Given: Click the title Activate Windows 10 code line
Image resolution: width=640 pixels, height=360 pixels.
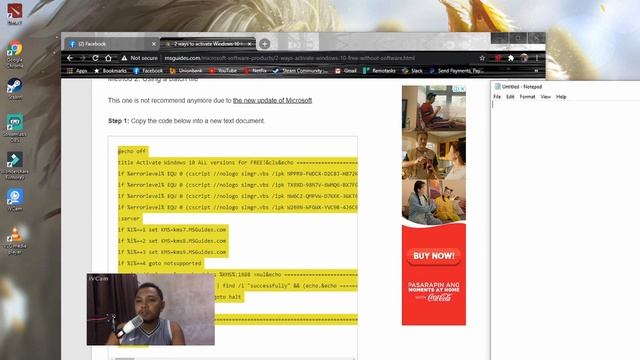Looking at the screenshot, I should click(238, 162).
